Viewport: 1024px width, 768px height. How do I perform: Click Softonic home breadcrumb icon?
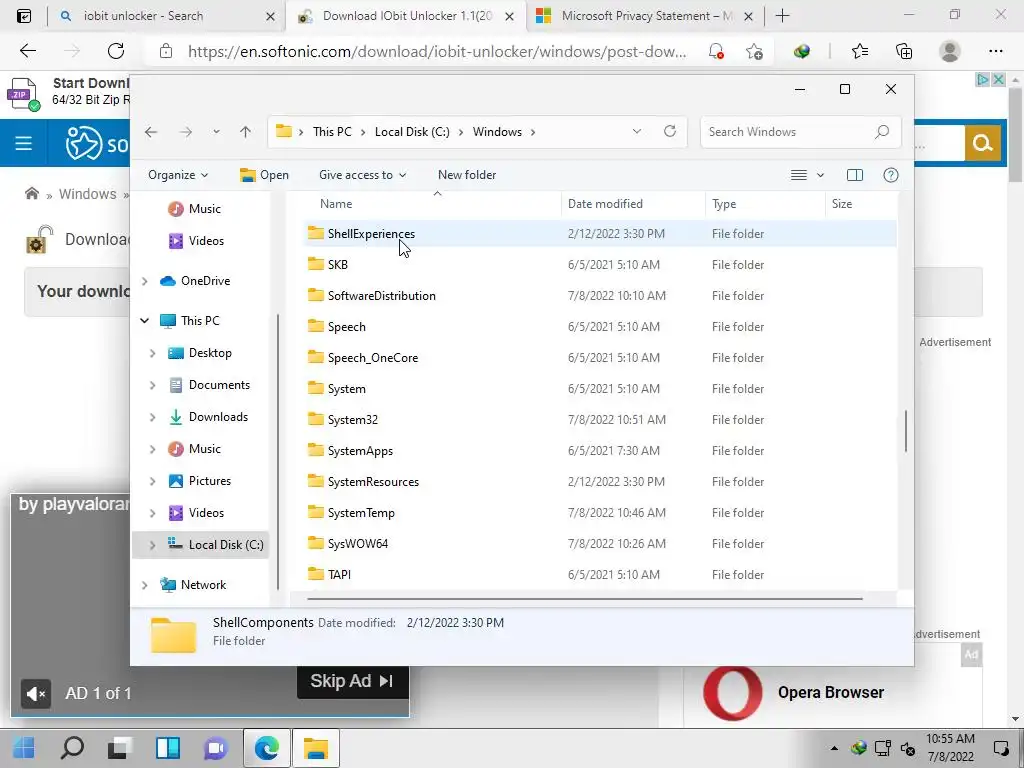[31, 193]
